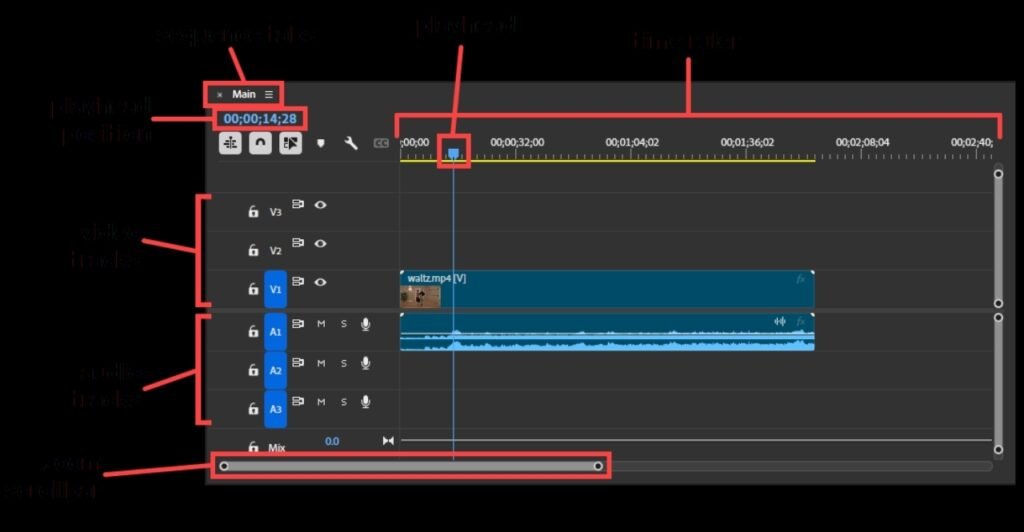This screenshot has height=532, width=1024.
Task: Select the Main sequence tab
Action: [x=243, y=94]
